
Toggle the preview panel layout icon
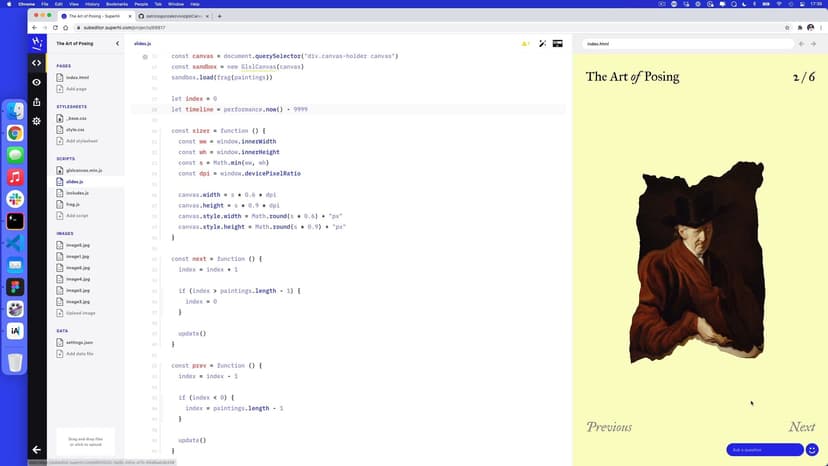coord(557,44)
